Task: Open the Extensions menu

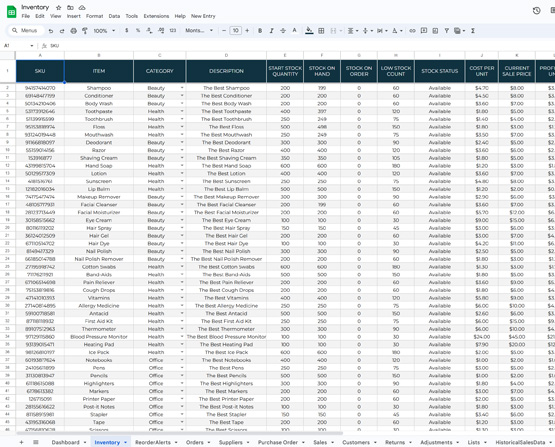Action: click(x=156, y=16)
